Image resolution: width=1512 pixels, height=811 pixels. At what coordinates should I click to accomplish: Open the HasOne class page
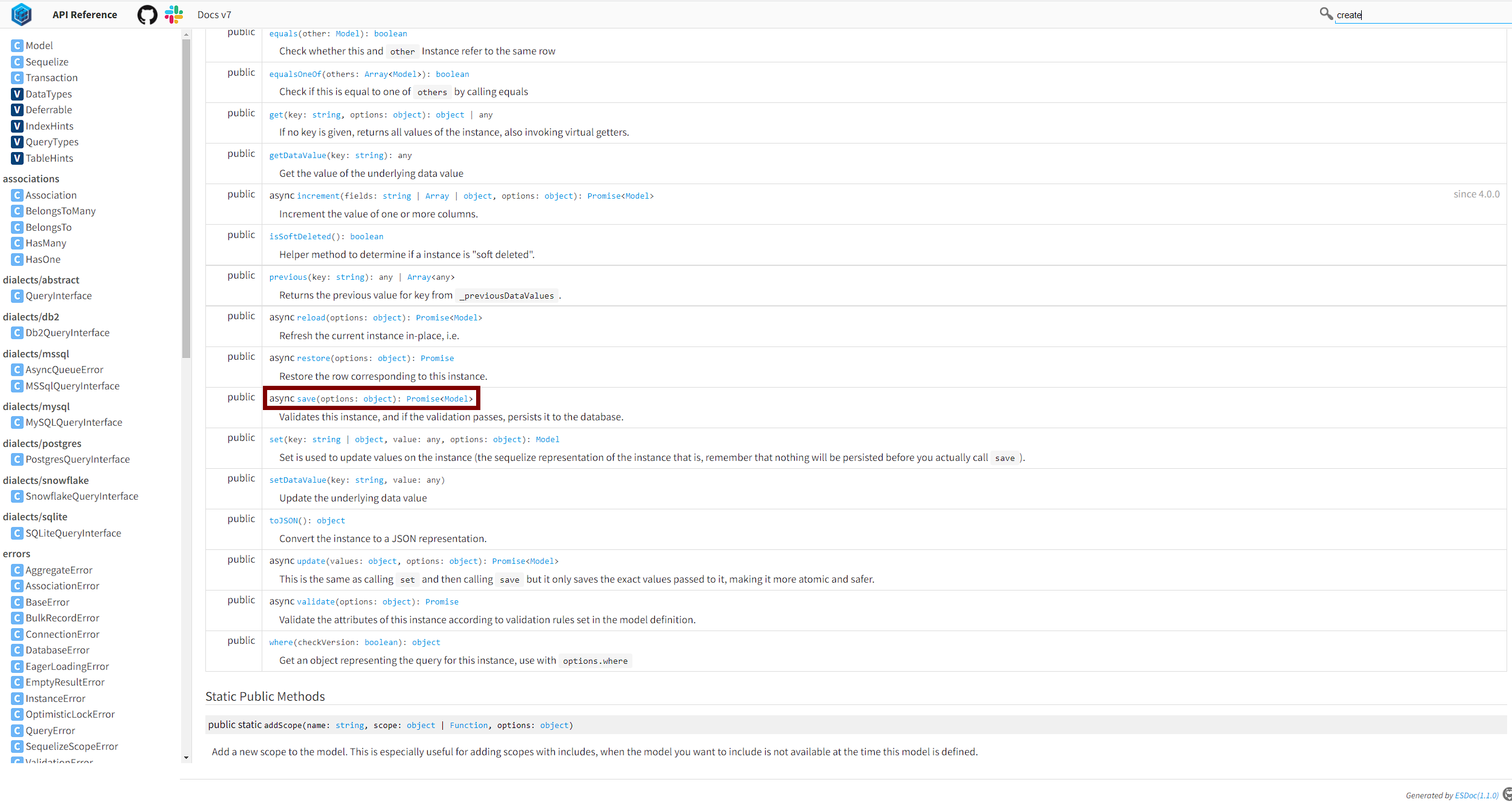[43, 259]
